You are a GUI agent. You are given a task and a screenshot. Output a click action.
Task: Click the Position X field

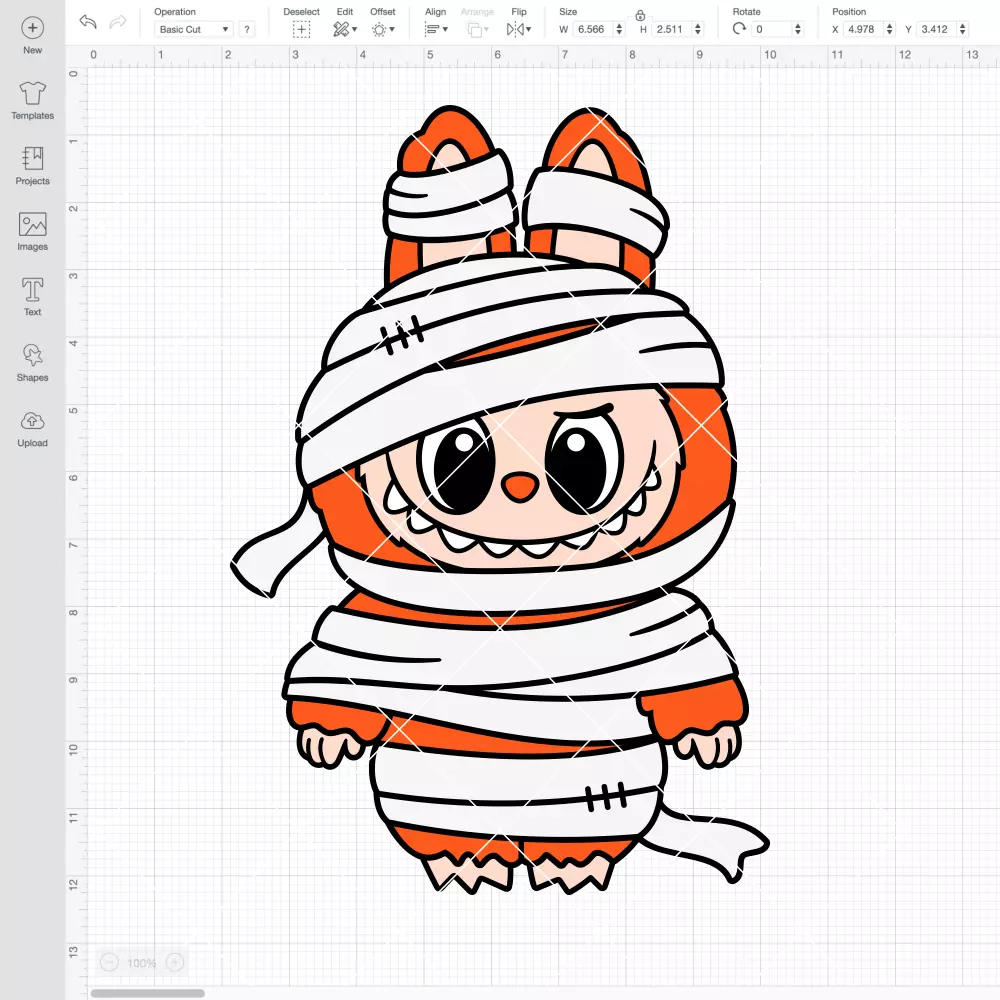click(863, 29)
